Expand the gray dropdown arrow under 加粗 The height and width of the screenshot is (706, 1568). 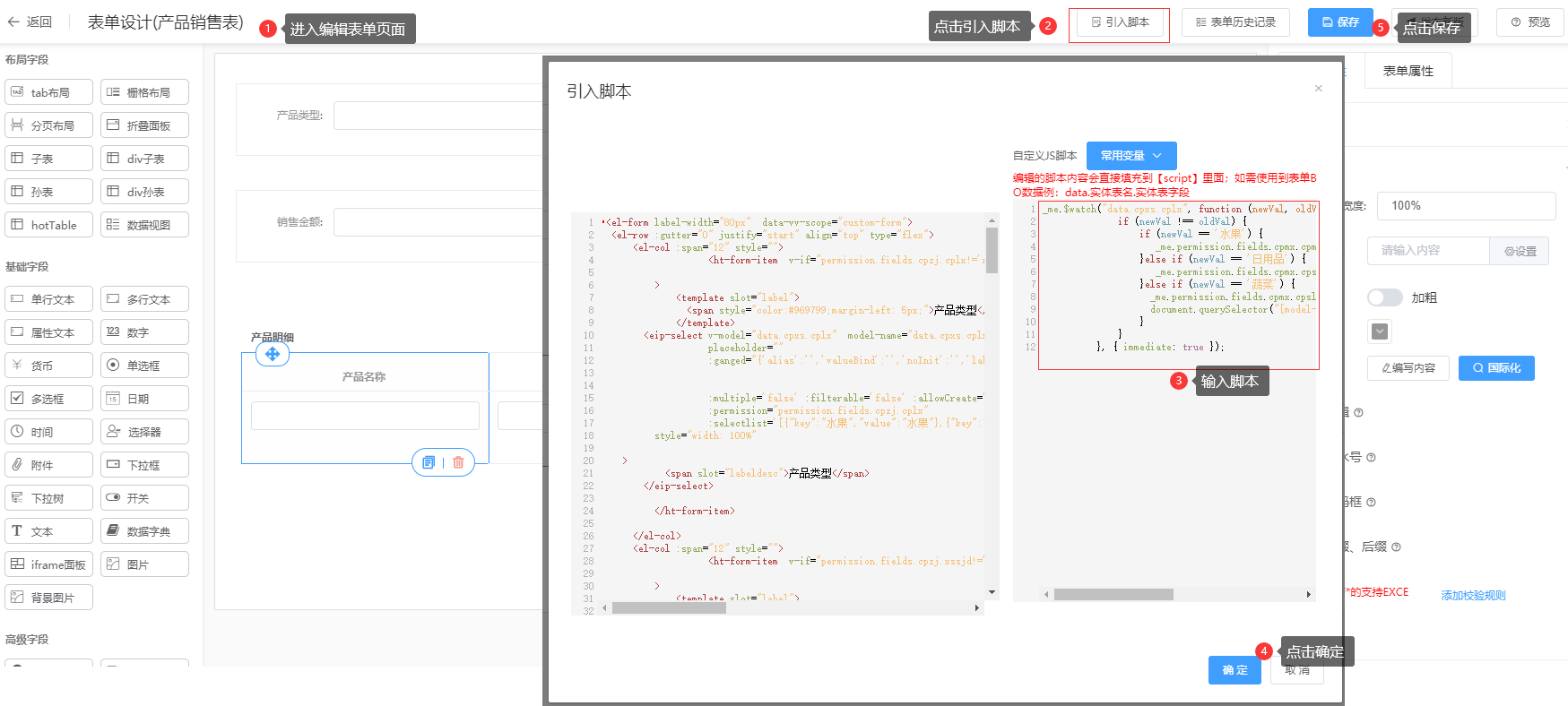(x=1380, y=331)
